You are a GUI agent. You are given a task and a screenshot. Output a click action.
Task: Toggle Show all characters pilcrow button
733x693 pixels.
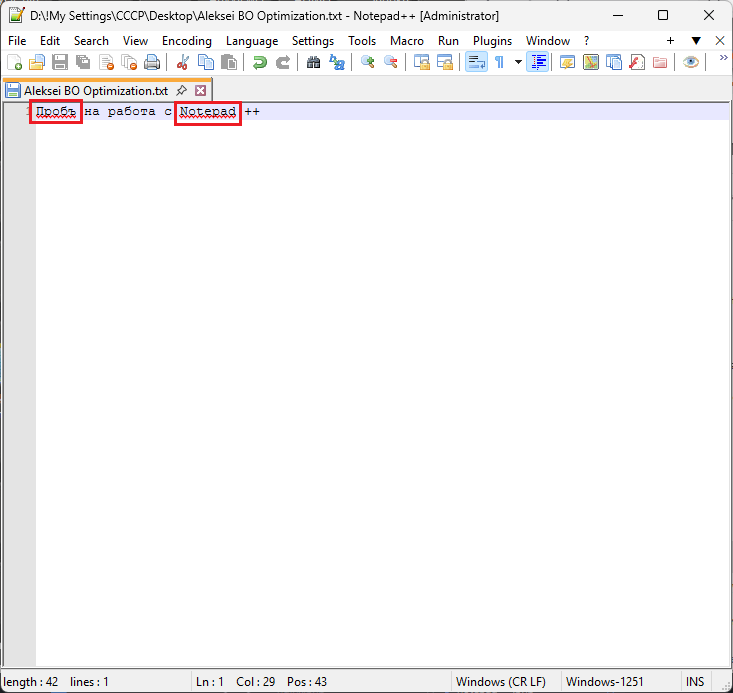(x=499, y=62)
